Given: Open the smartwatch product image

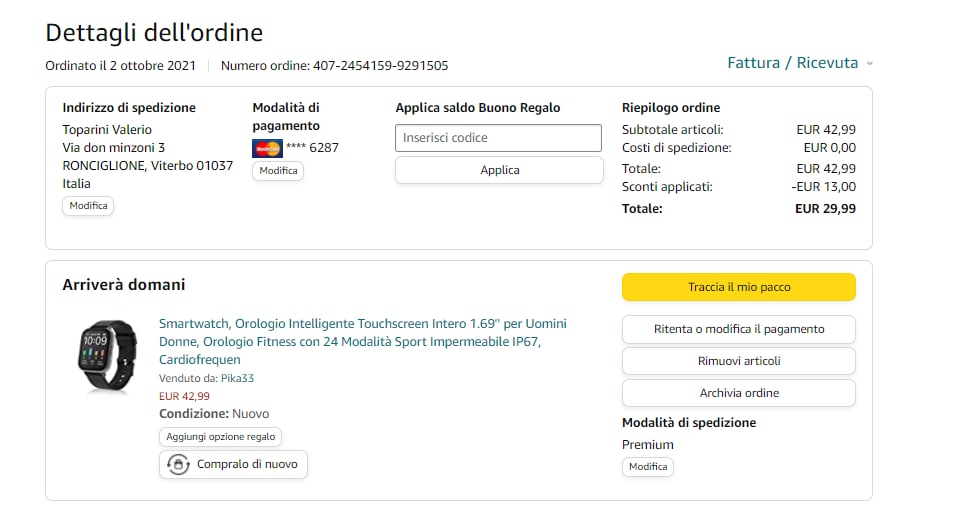Looking at the screenshot, I should click(108, 356).
